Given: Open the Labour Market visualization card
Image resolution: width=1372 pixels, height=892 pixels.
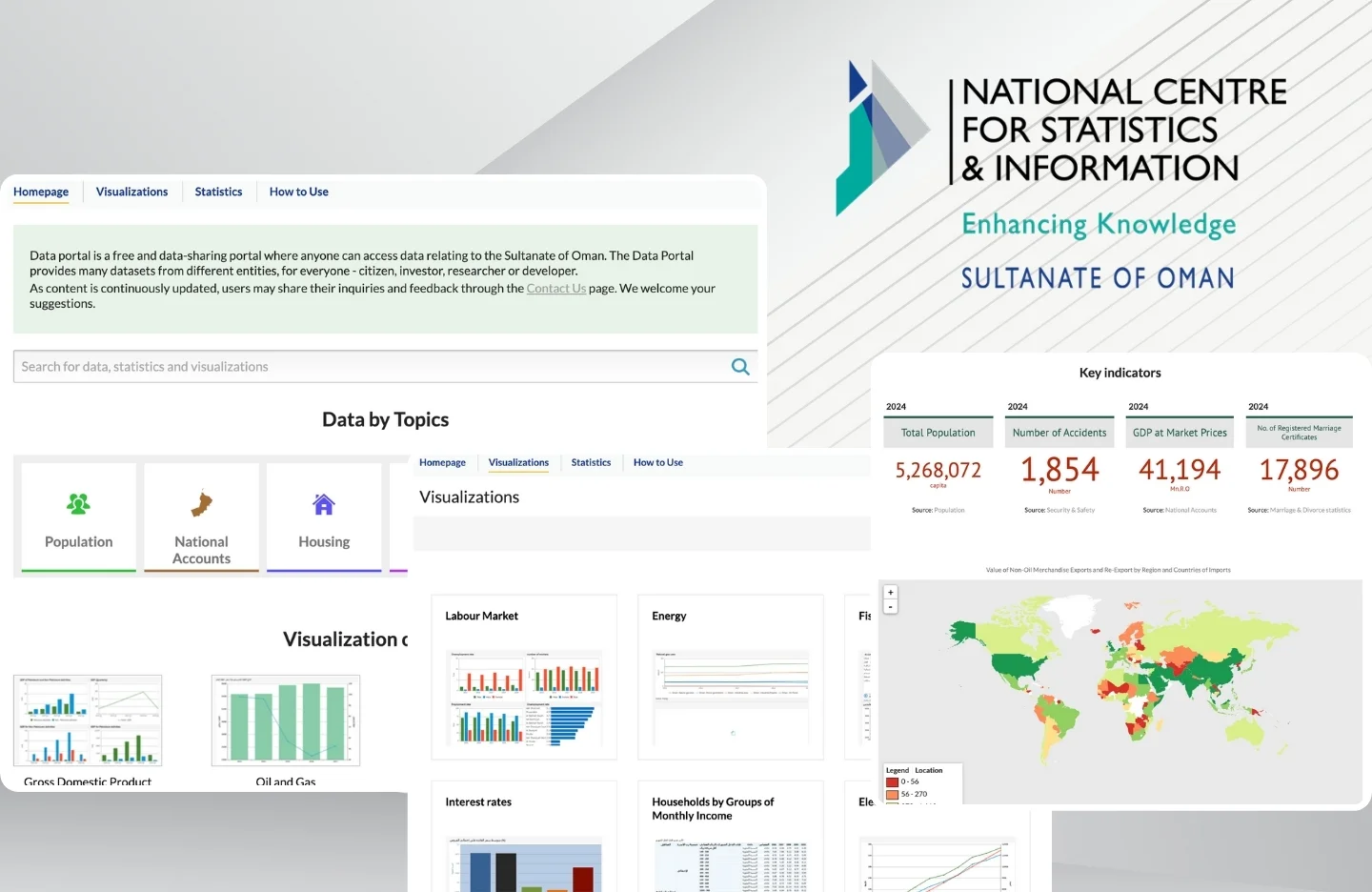Looking at the screenshot, I should (524, 677).
